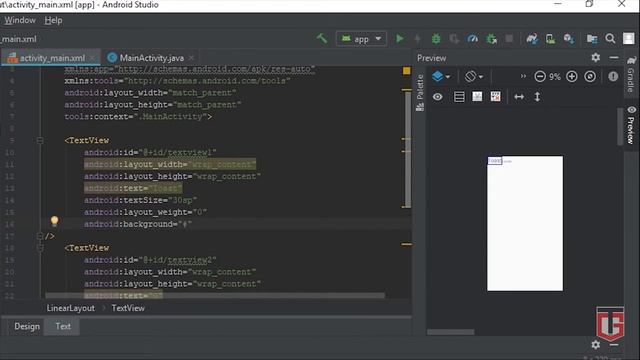Switch to the Design editor tab
This screenshot has height=360, width=640.
27,326
